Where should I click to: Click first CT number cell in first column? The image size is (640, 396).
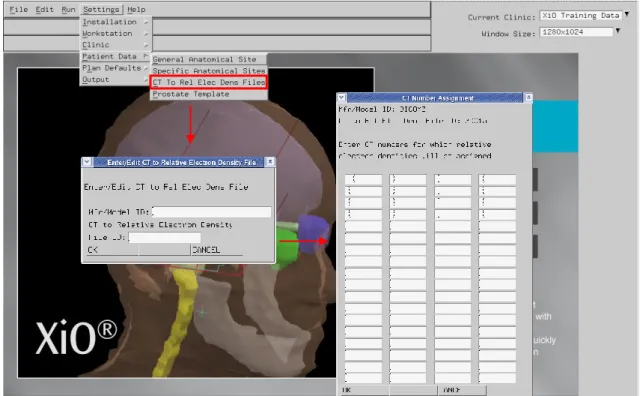point(363,179)
